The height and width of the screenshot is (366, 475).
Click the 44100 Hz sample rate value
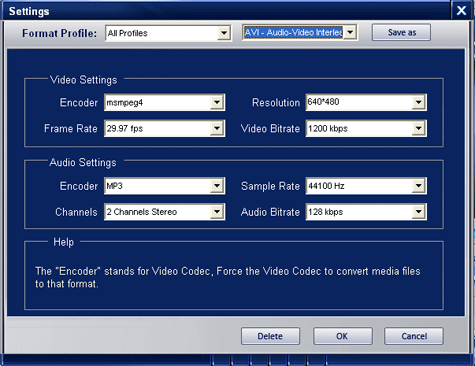(x=326, y=186)
